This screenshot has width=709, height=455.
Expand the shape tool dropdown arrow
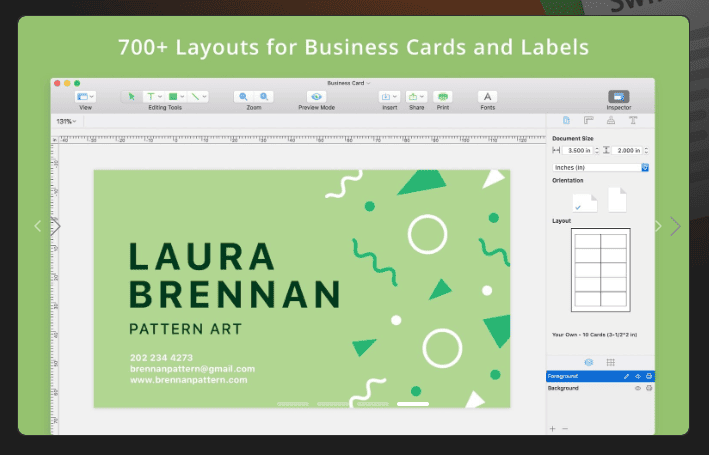pyautogui.click(x=182, y=97)
